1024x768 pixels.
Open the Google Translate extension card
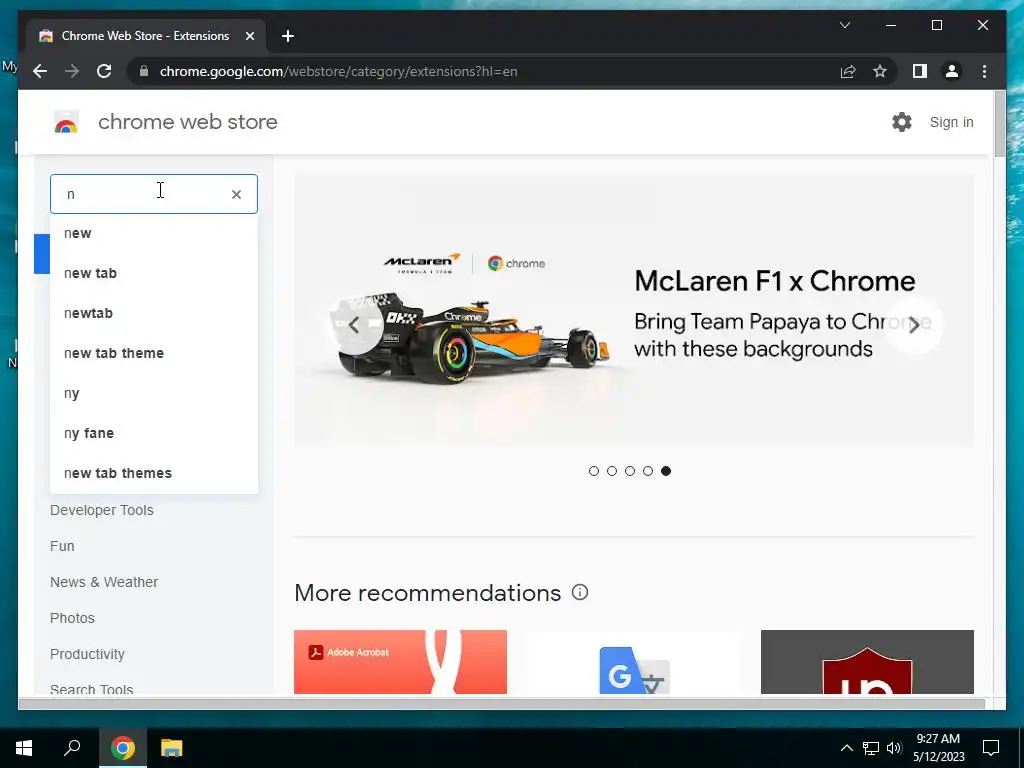tap(633, 662)
